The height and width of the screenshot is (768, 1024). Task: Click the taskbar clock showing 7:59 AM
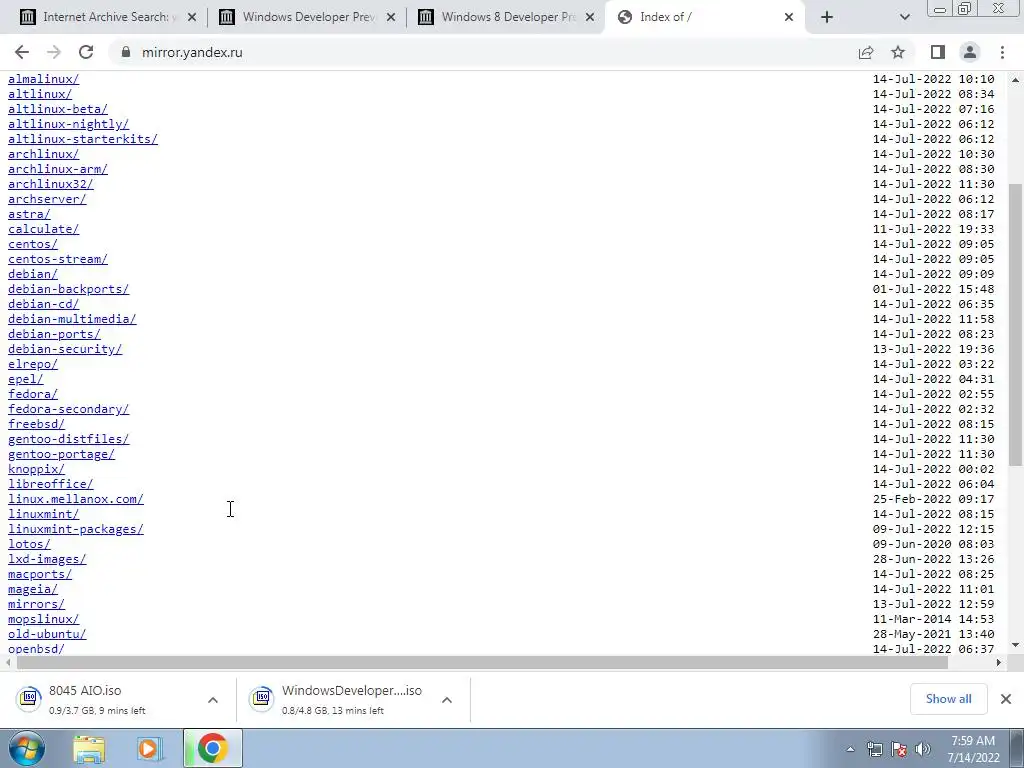973,749
